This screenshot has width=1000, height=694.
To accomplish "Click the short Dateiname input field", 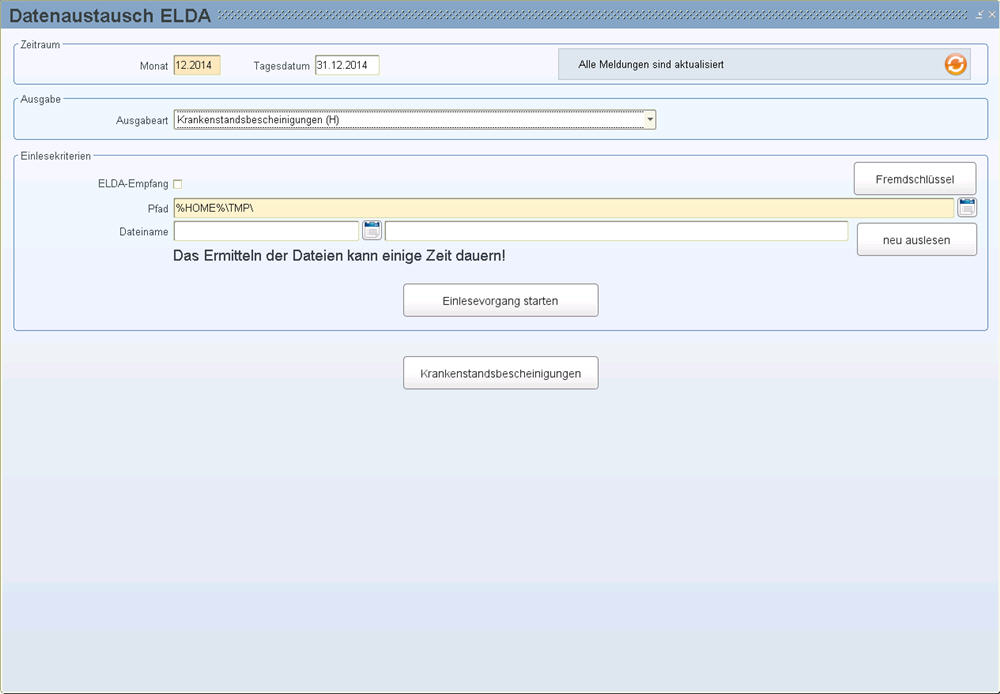I will [x=266, y=231].
